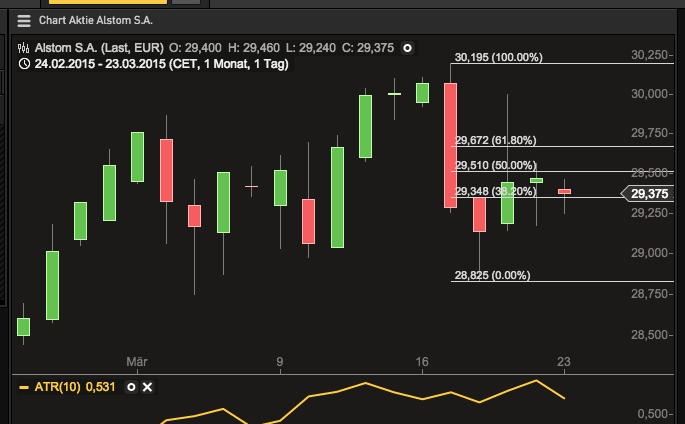Remove the ATR(10) indicator with X icon
The width and height of the screenshot is (685, 424).
click(x=147, y=387)
